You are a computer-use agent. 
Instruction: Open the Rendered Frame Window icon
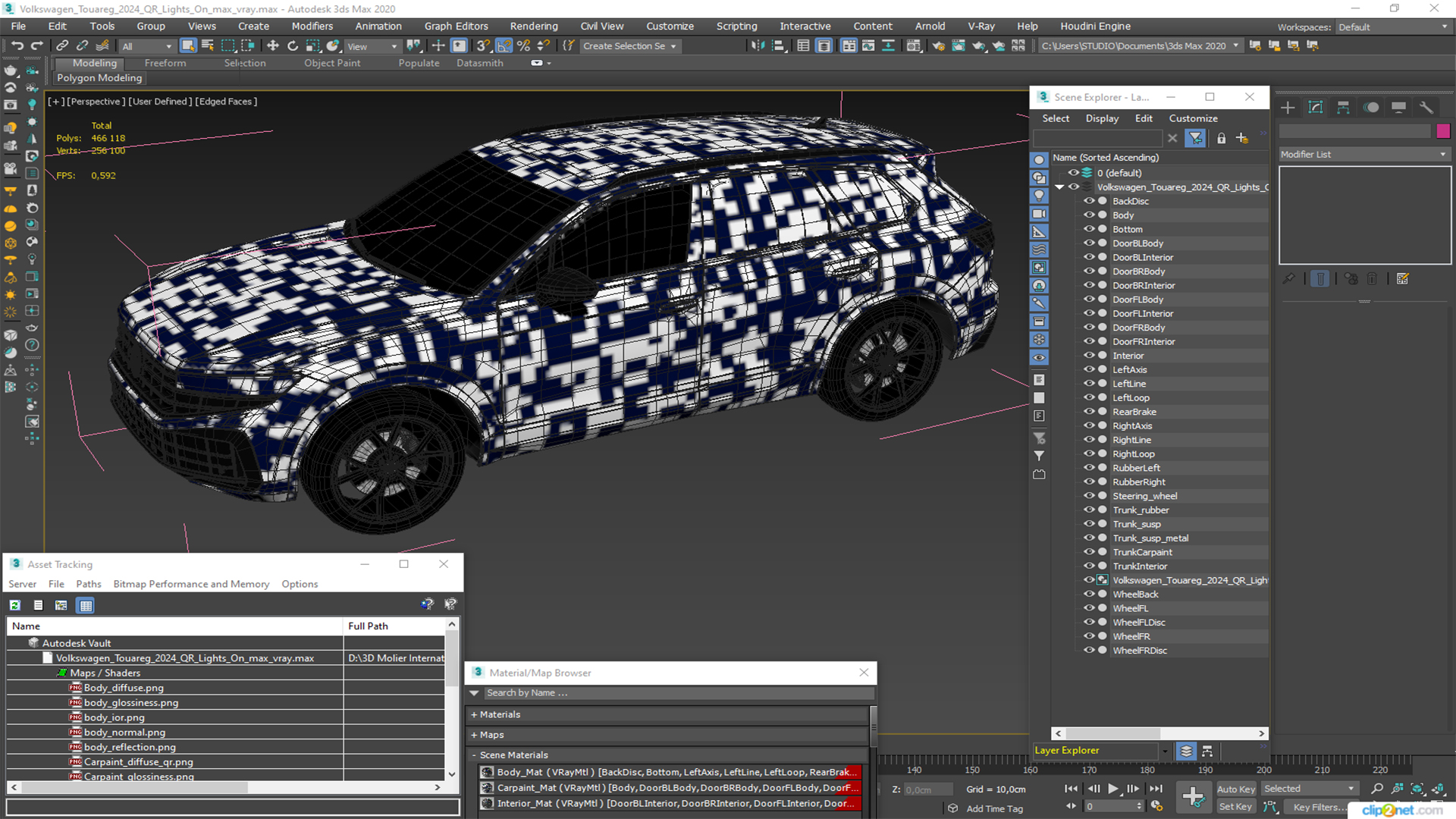coord(959,46)
